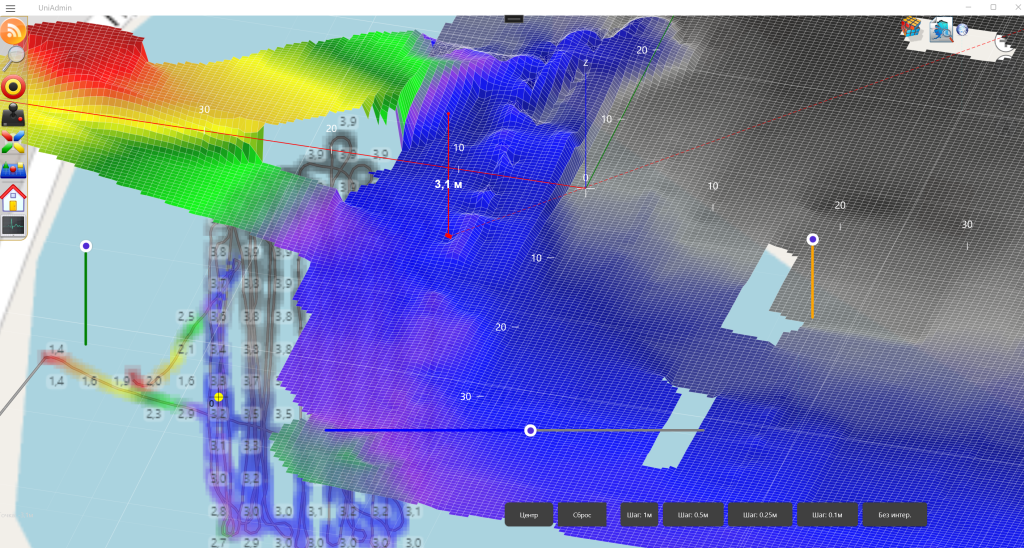Click the colorful 3D cube icon

tap(911, 27)
